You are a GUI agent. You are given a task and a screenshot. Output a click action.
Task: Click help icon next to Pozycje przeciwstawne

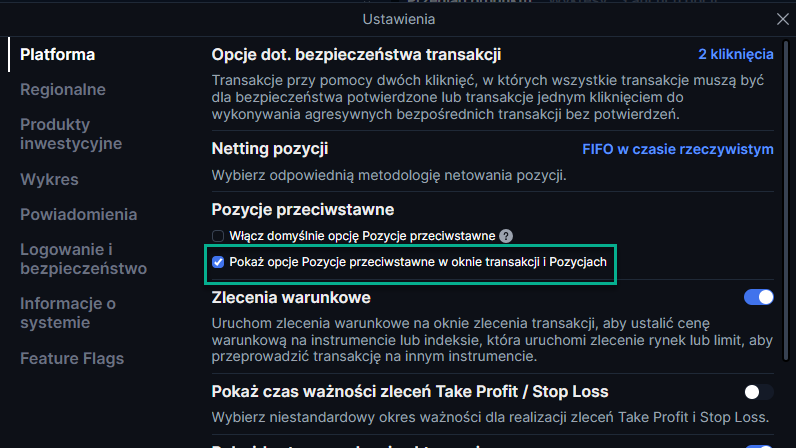click(x=506, y=236)
